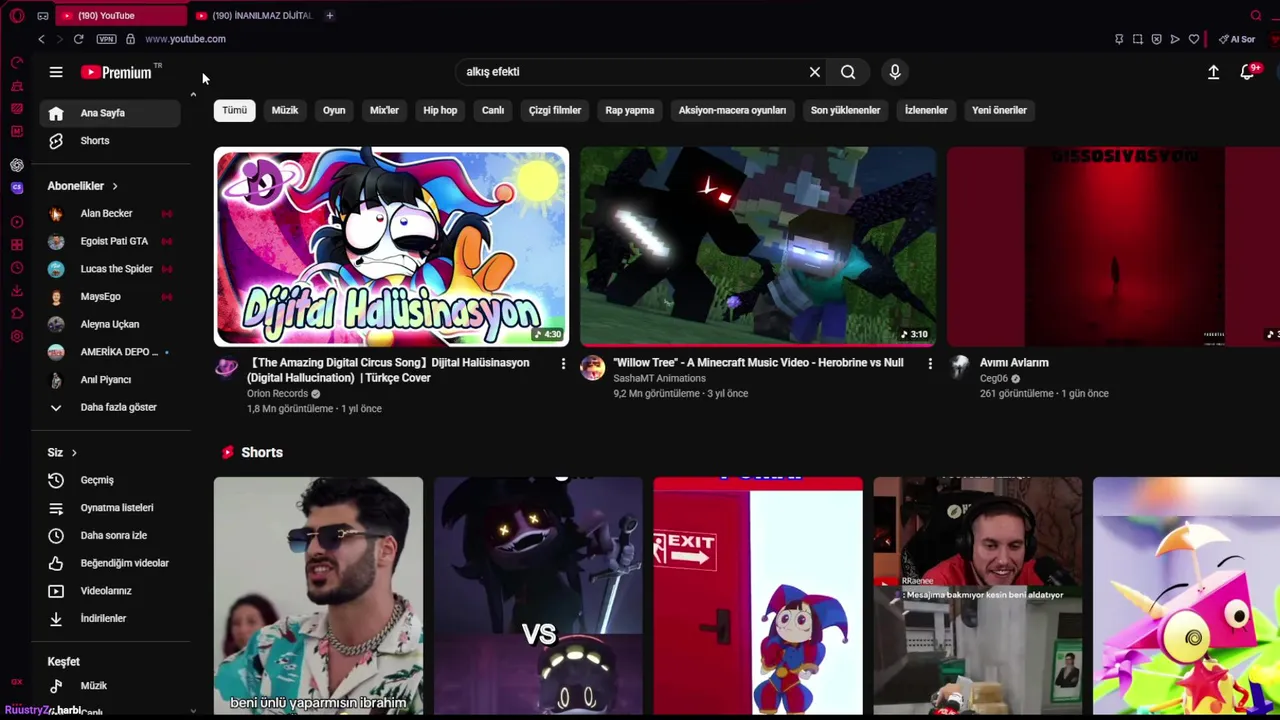The height and width of the screenshot is (720, 1280).
Task: Expand the Abonelikler section chevron
Action: [115, 186]
